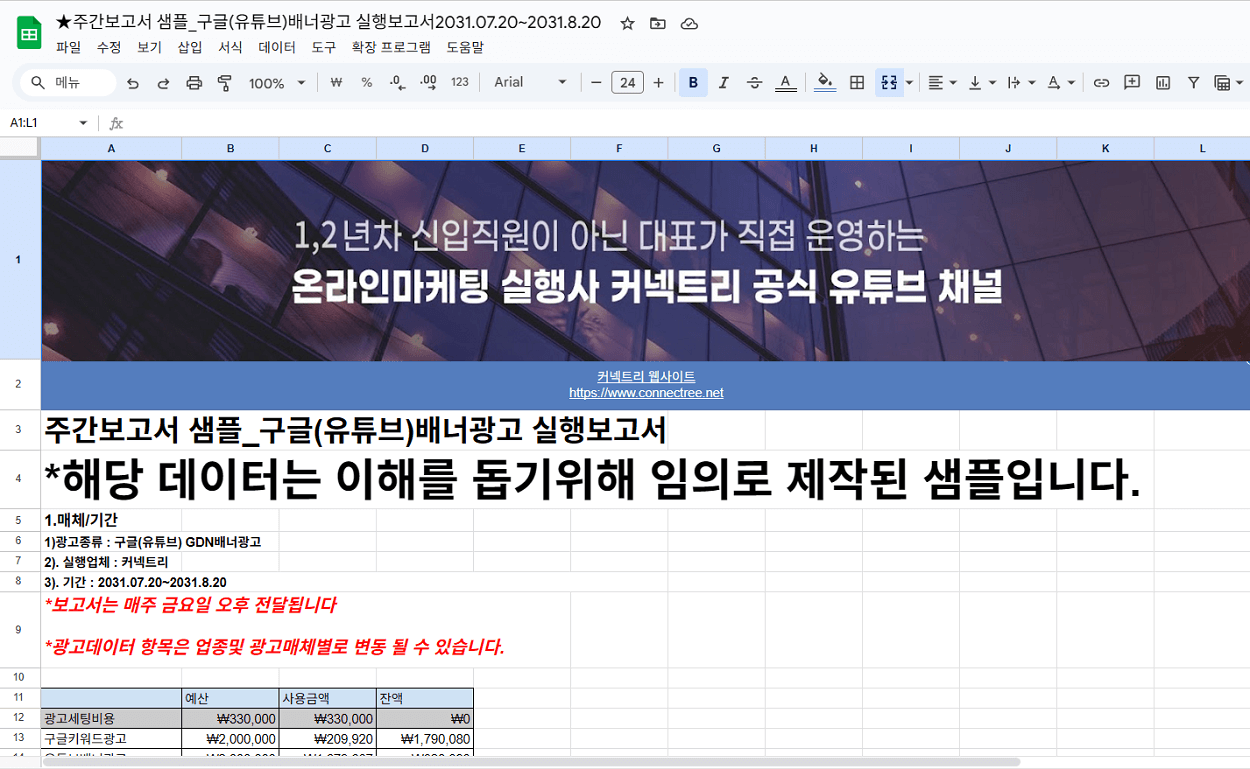Toggle italic formatting
This screenshot has height=769, width=1250.
(x=723, y=82)
